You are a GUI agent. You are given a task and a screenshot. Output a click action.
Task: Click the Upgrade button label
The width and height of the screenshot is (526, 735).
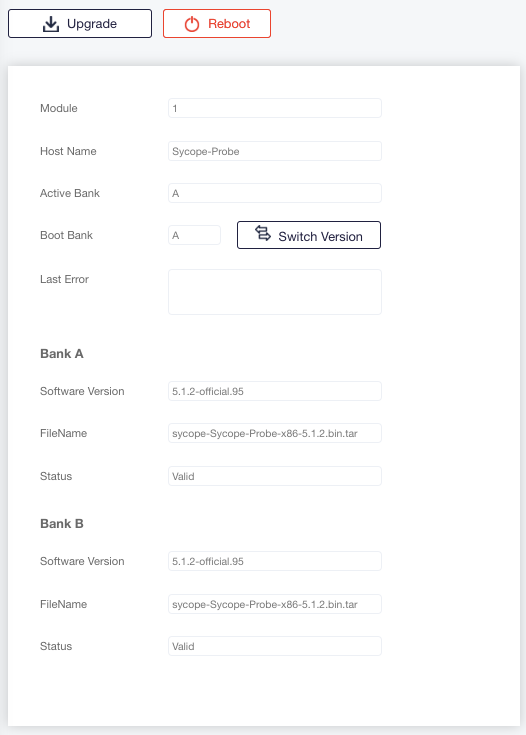point(92,24)
